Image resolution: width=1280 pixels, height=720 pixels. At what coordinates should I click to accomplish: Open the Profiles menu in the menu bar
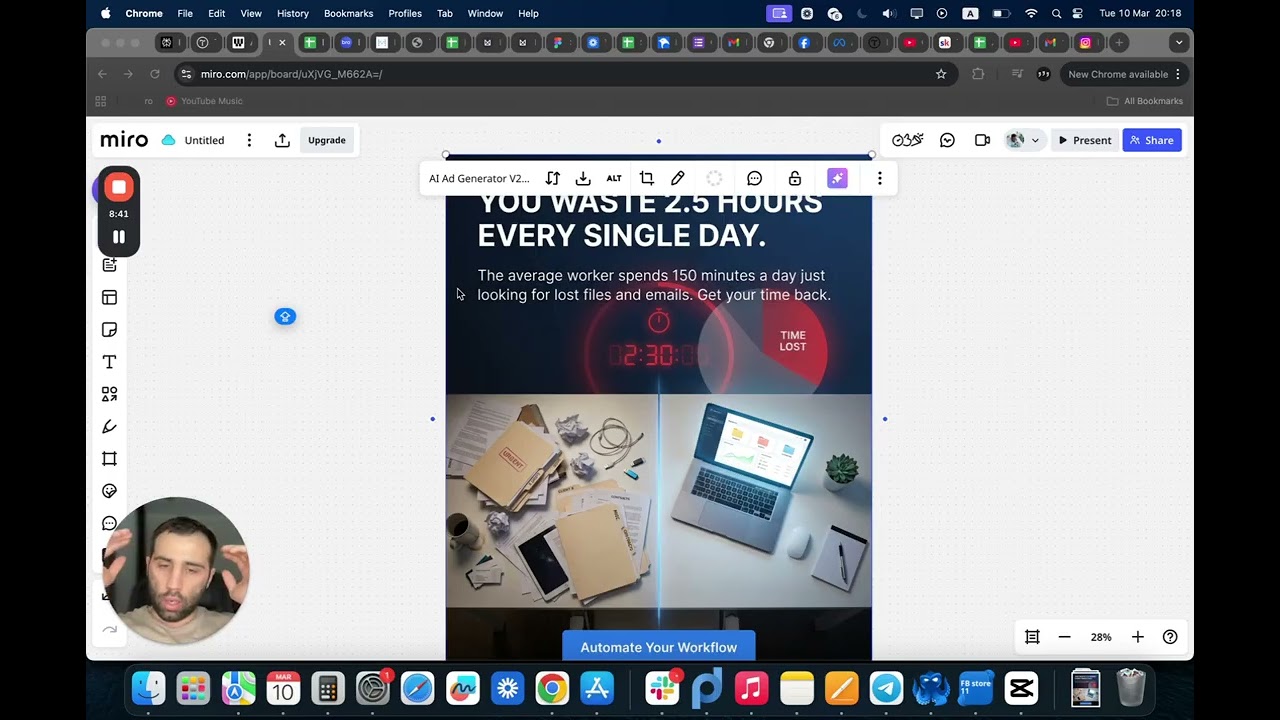click(405, 13)
